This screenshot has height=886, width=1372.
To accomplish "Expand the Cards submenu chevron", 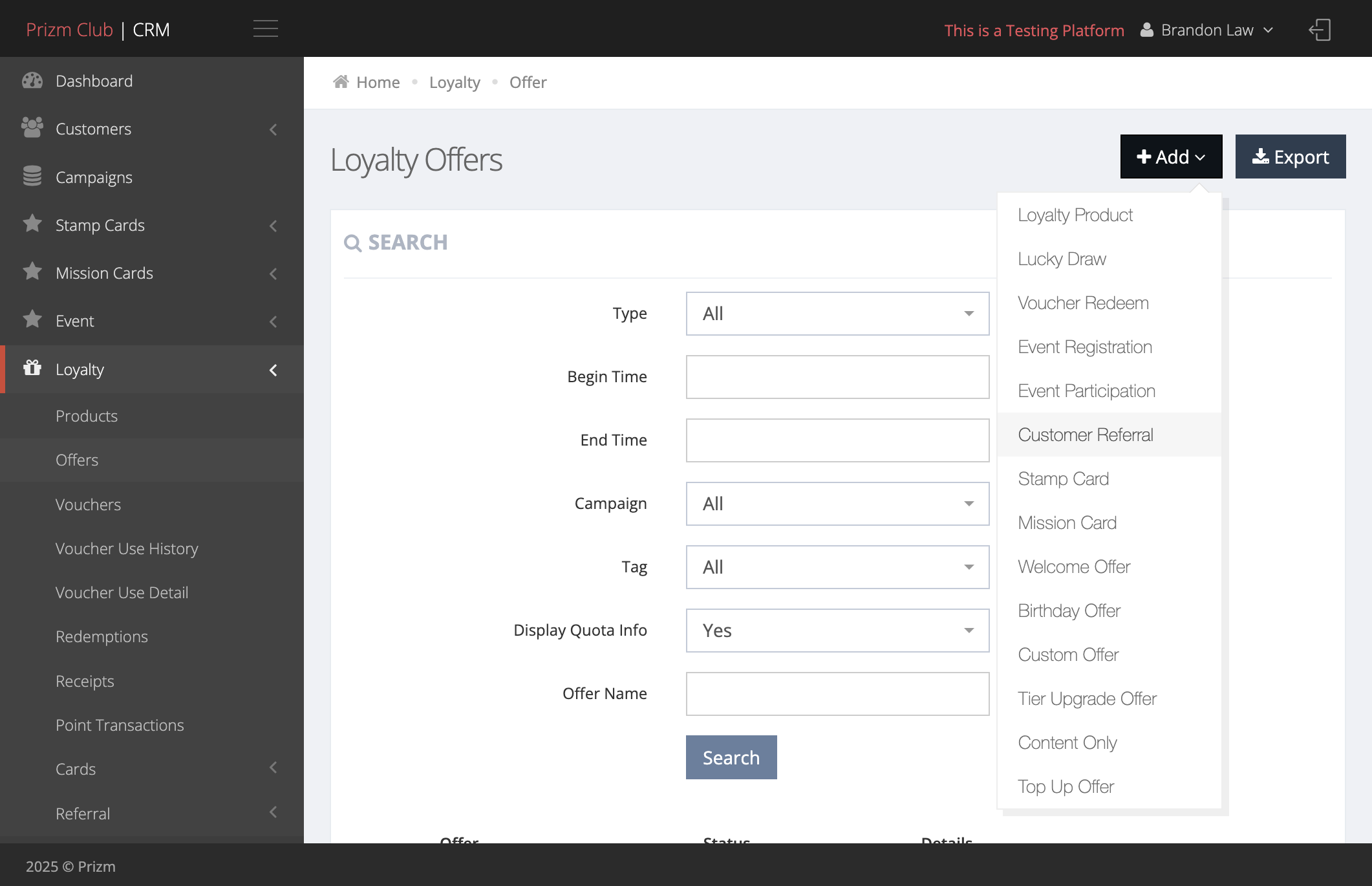I will (273, 768).
